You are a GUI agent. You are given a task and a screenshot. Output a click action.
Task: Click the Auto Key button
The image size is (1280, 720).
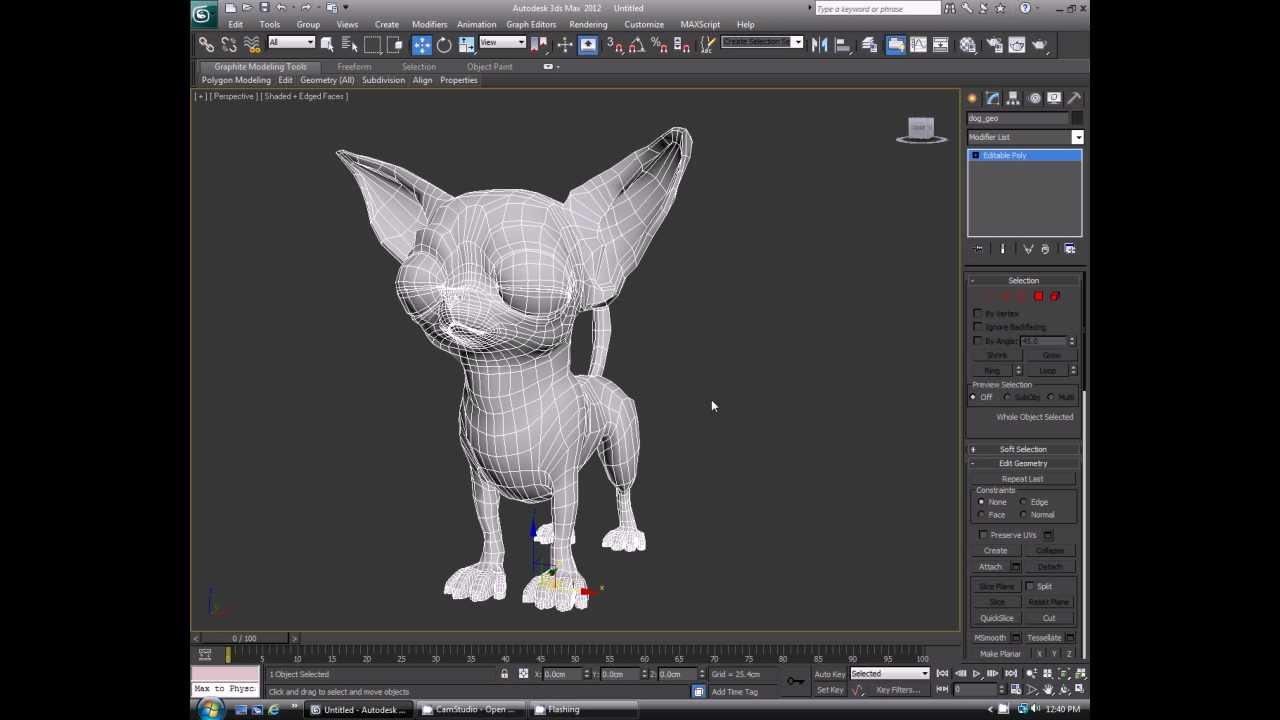(830, 674)
